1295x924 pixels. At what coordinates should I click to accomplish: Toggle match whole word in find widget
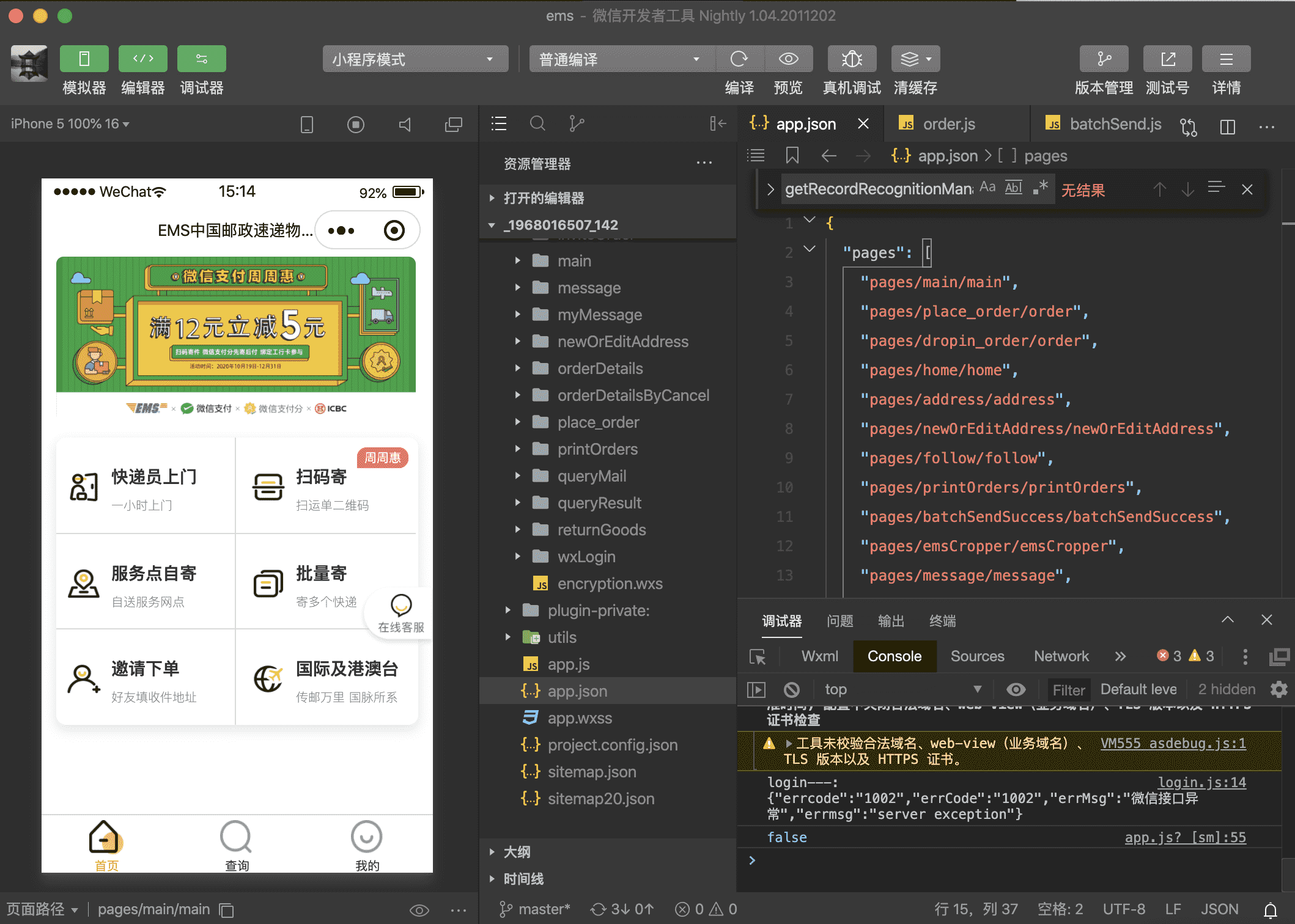coord(1014,188)
